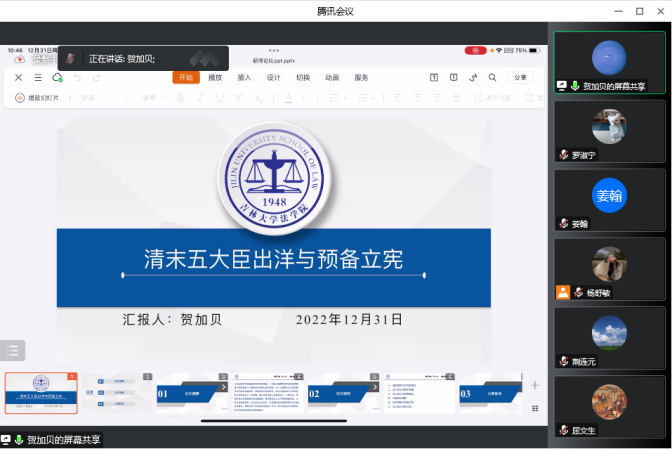Image resolution: width=672 pixels, height=449 pixels.
Task: Justify text alignment icon
Action: tap(456, 98)
